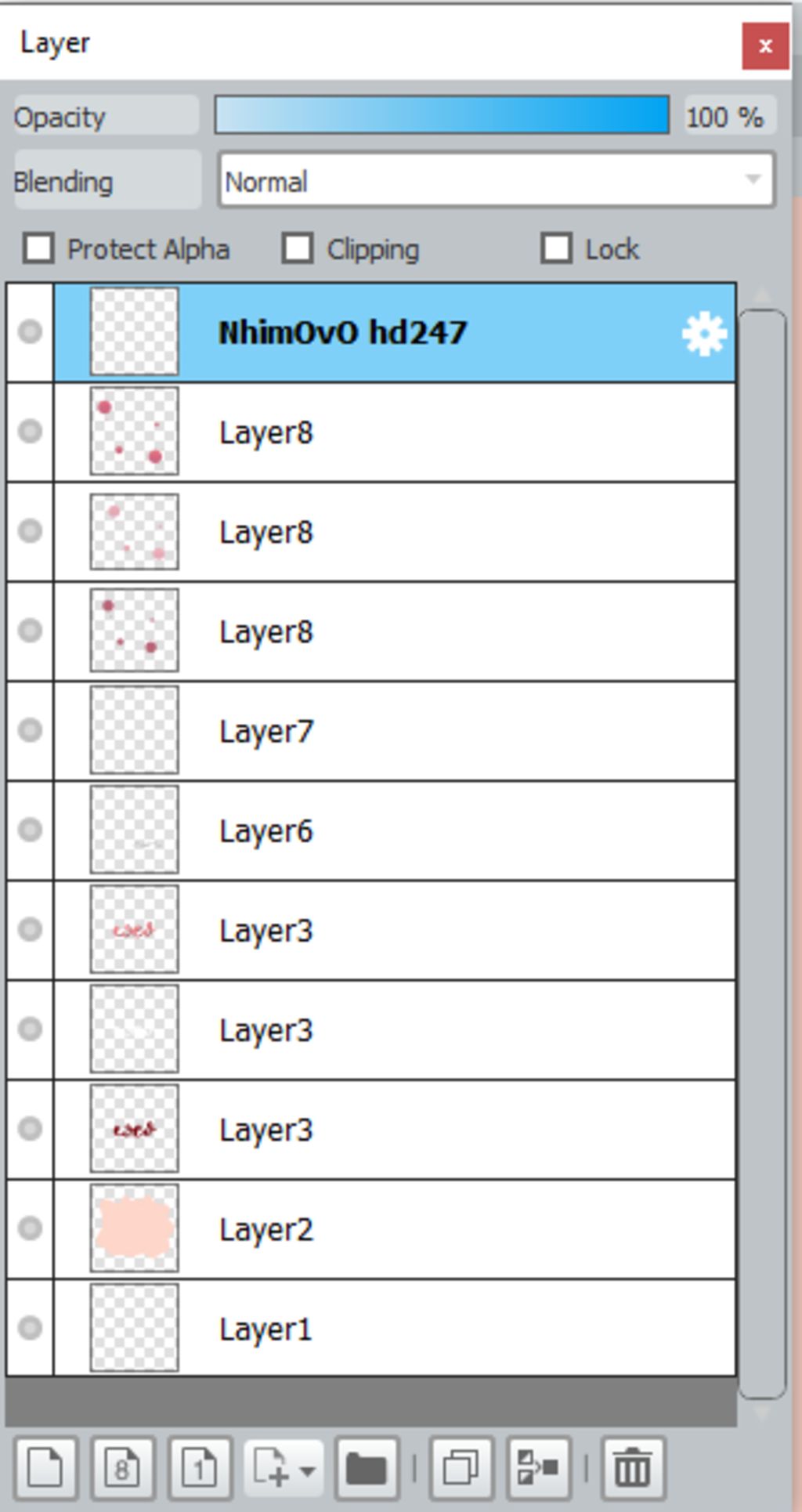
Task: Adjust the Opacity slider bar
Action: coord(442,115)
